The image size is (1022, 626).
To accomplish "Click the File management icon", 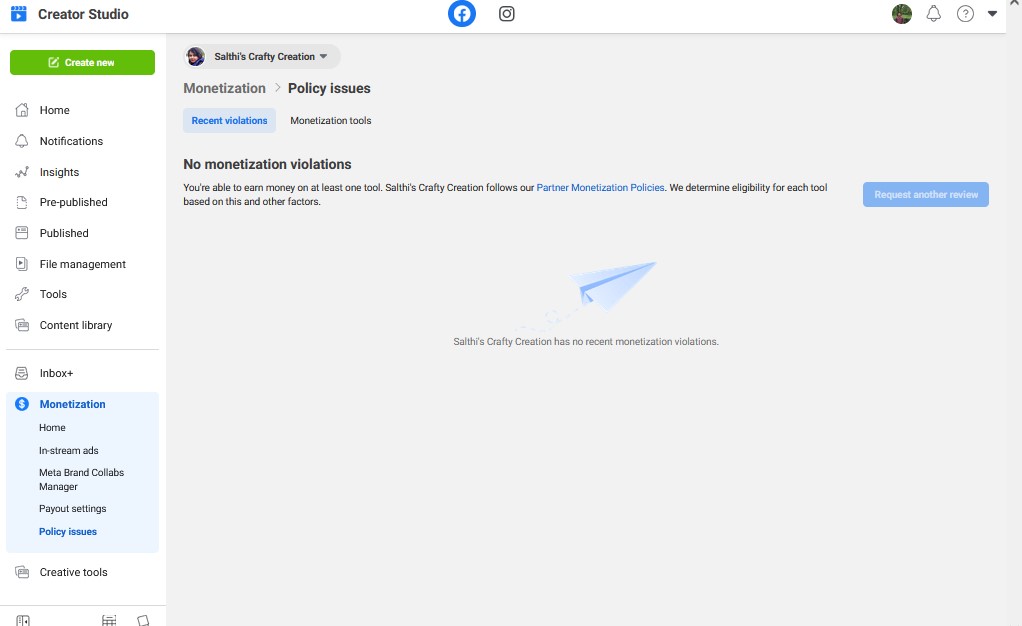I will tap(22, 264).
